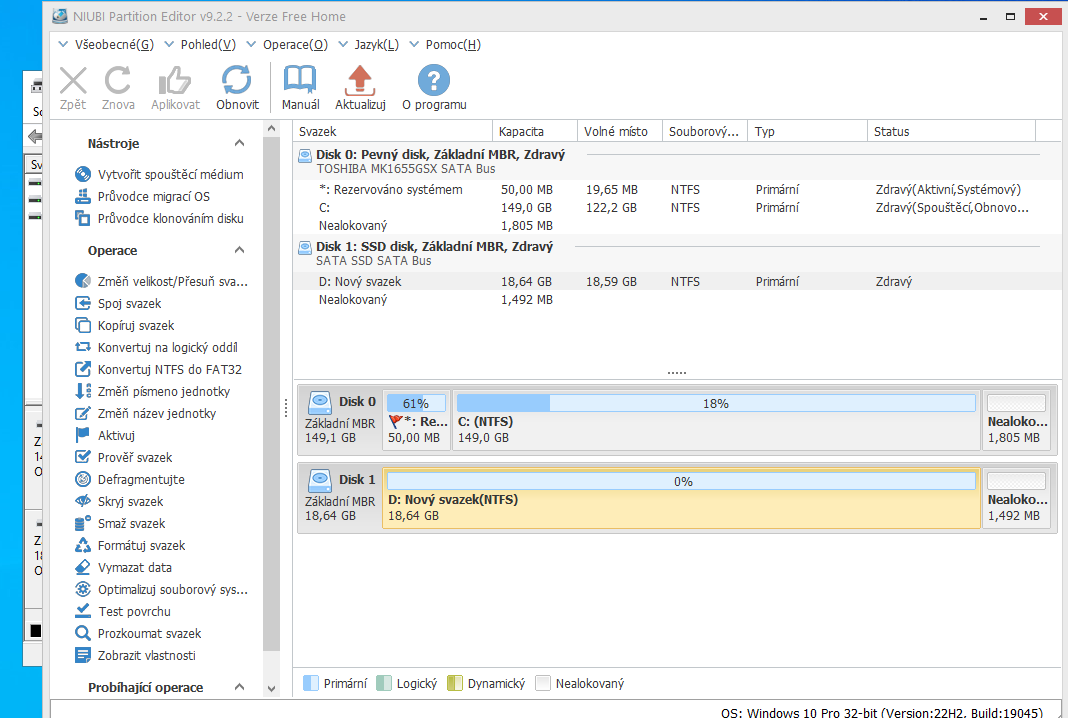Select Vytvořit spouštěcí médium tool
This screenshot has width=1068, height=718.
pyautogui.click(x=170, y=174)
